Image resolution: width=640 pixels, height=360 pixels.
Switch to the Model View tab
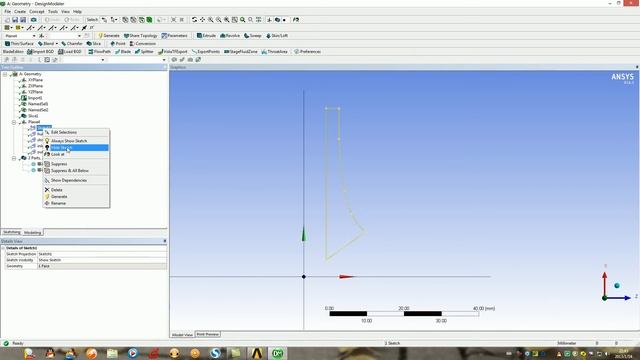[x=182, y=335]
